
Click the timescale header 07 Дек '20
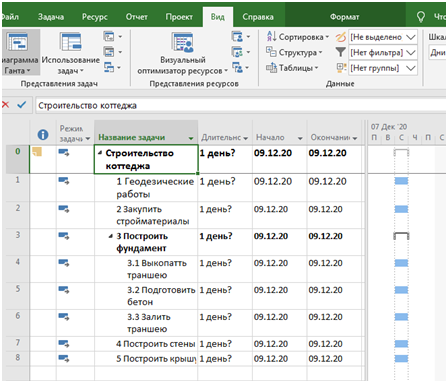tap(389, 127)
